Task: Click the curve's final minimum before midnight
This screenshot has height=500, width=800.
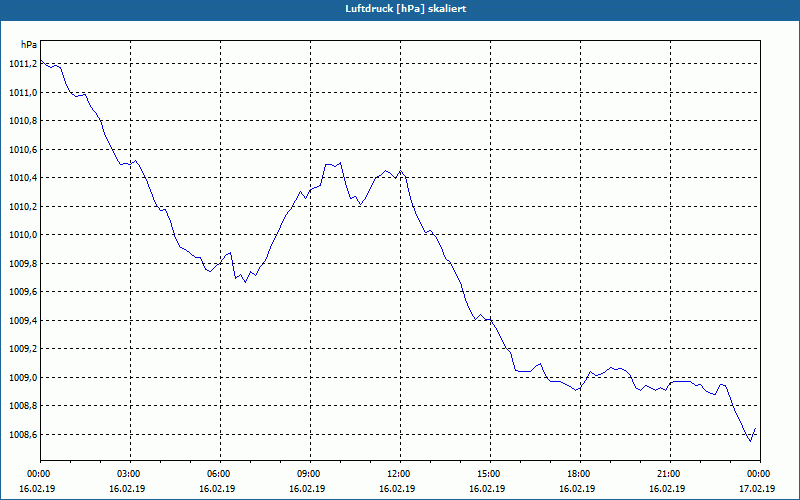Action: pos(750,441)
